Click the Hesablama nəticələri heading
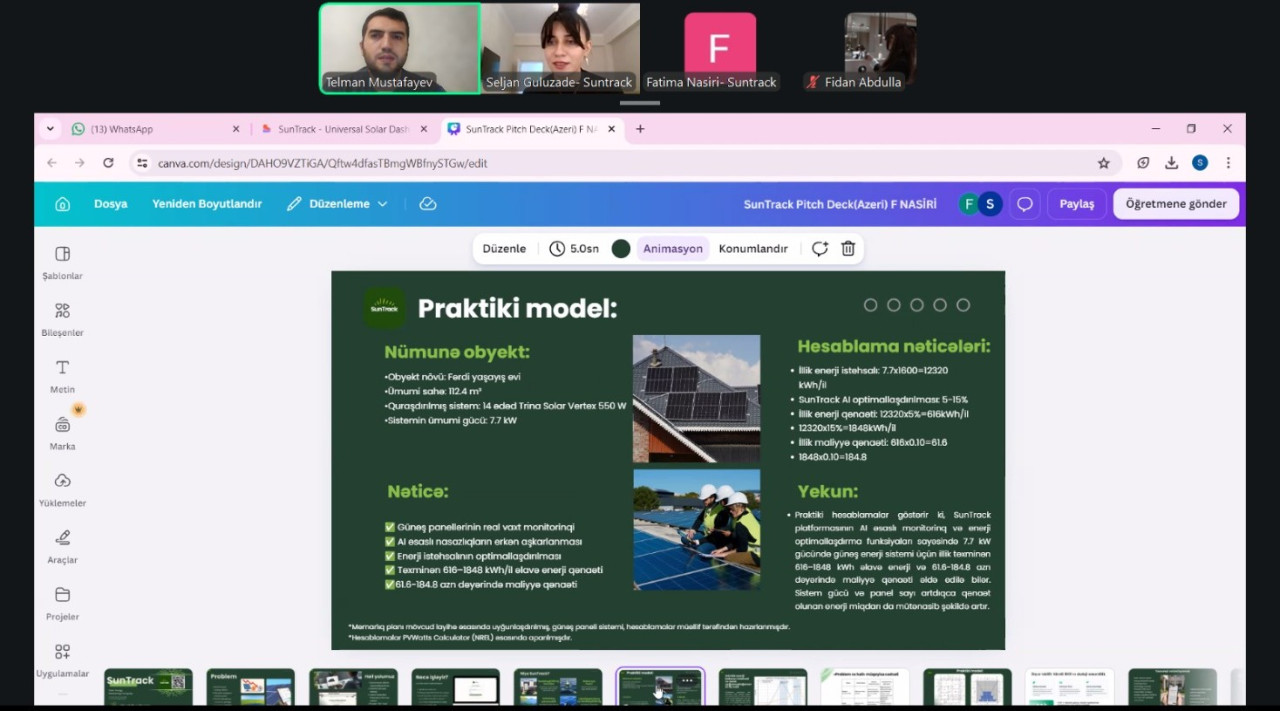 (x=894, y=347)
